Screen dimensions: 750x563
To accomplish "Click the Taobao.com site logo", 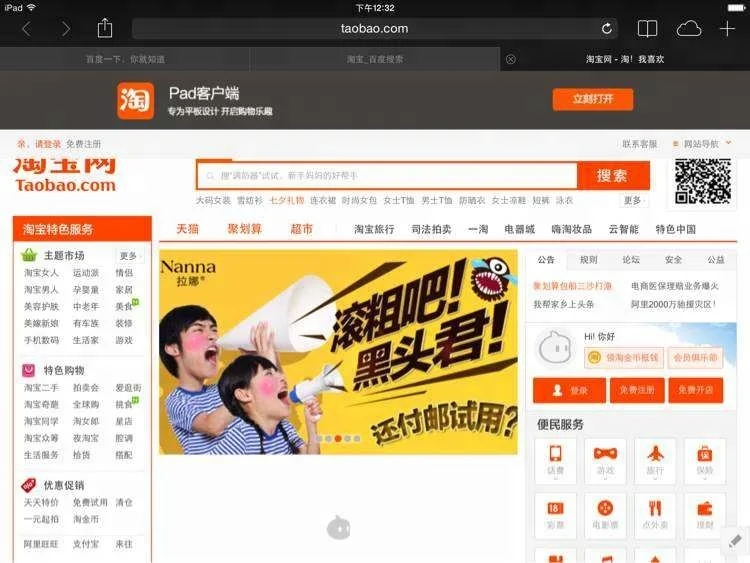I will pos(65,177).
